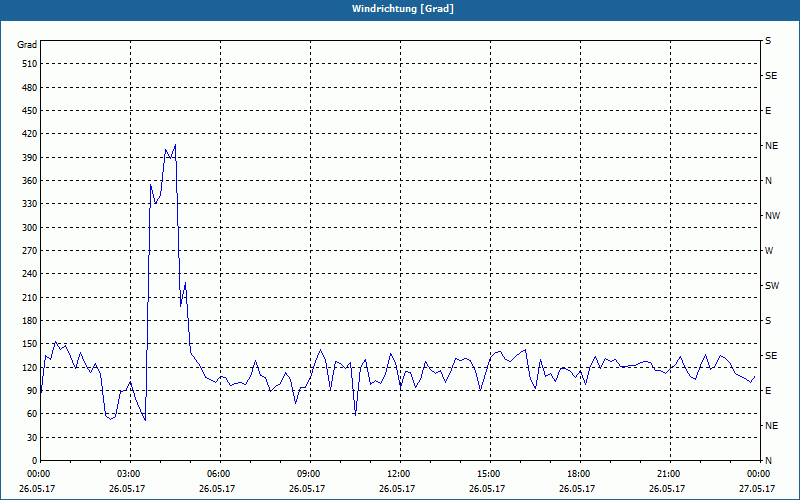Click the SE compass label at 480 level

coord(771,76)
